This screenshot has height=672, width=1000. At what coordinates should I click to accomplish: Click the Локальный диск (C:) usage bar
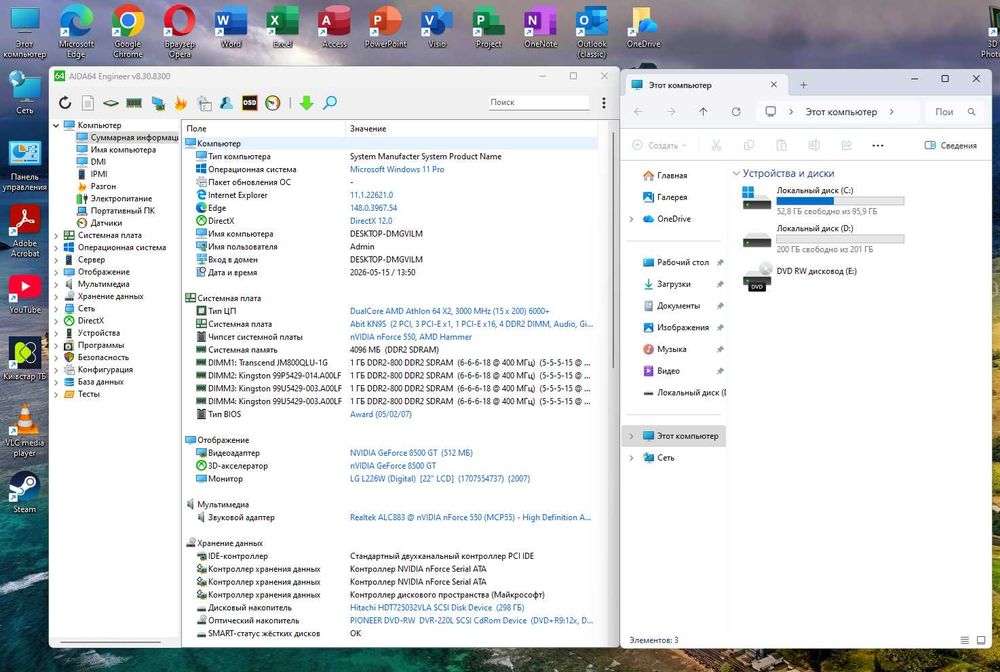840,201
